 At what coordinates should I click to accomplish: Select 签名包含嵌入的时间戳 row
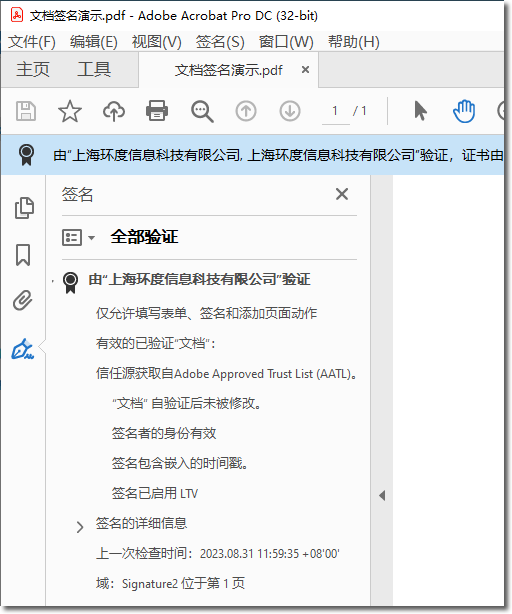(x=180, y=464)
